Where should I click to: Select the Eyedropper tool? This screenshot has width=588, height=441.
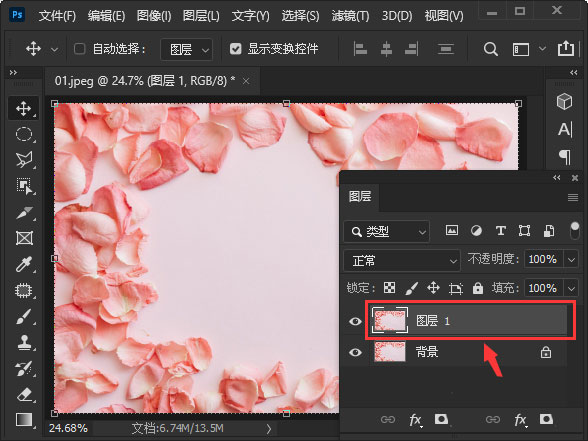[x=24, y=264]
